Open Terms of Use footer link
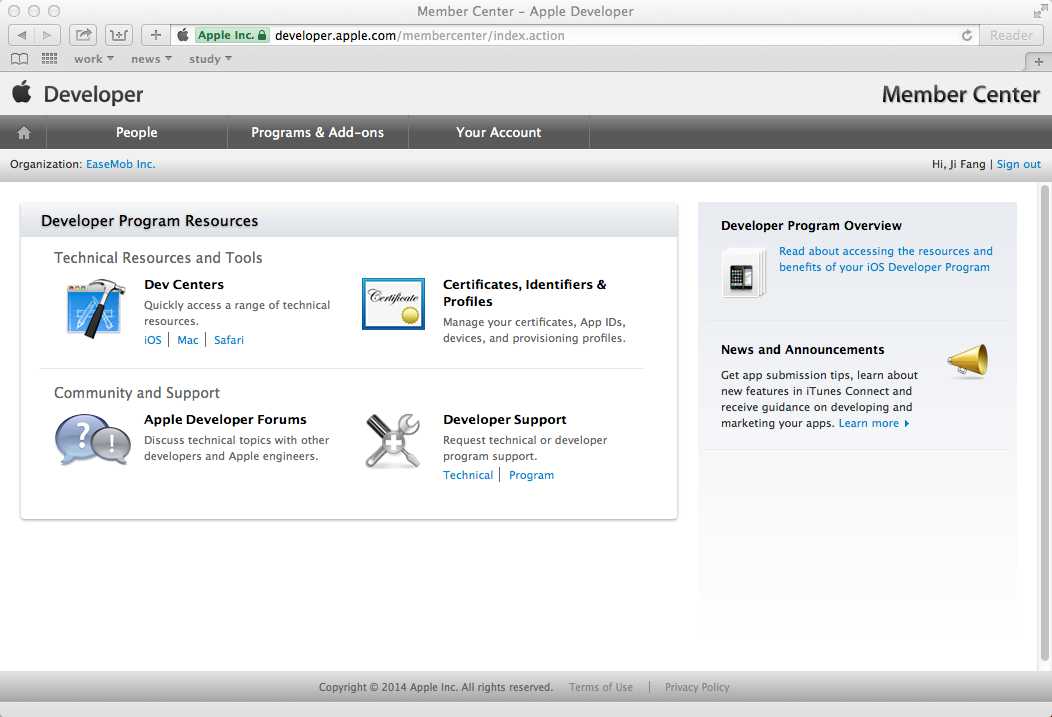Screen dimensions: 1052x717 pos(600,687)
